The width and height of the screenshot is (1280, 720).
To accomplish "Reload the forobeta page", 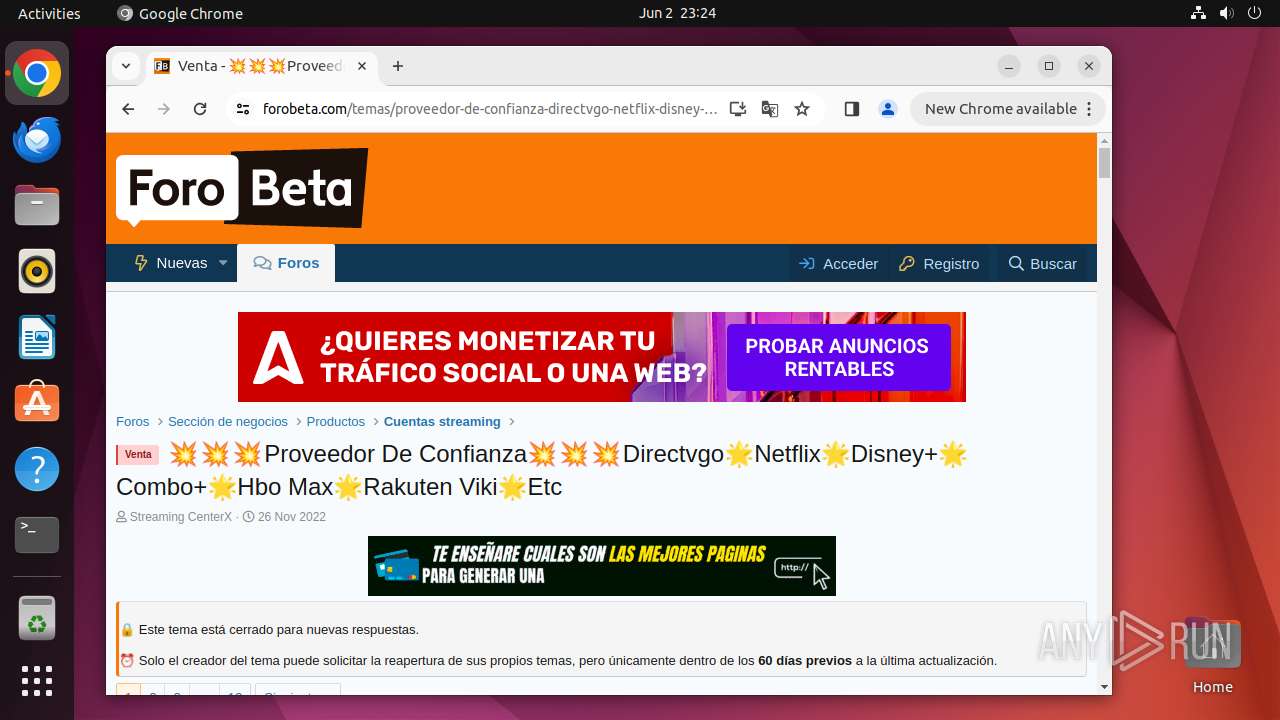I will pos(200,109).
